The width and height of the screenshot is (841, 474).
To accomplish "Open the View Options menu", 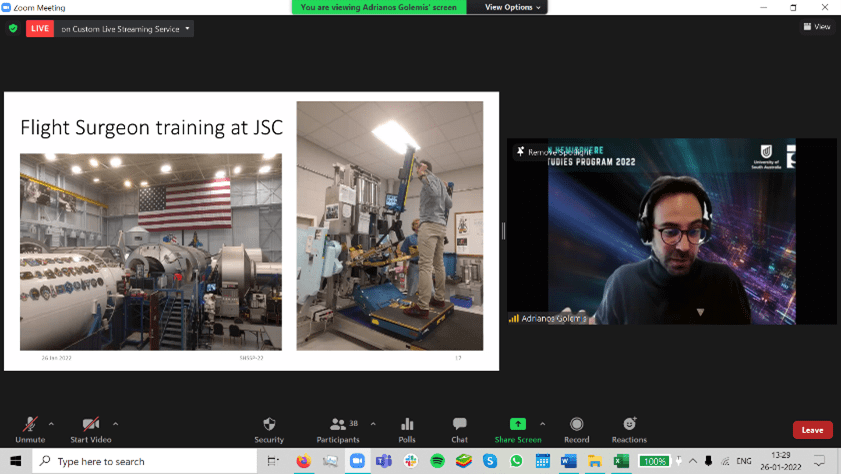I will click(x=512, y=7).
